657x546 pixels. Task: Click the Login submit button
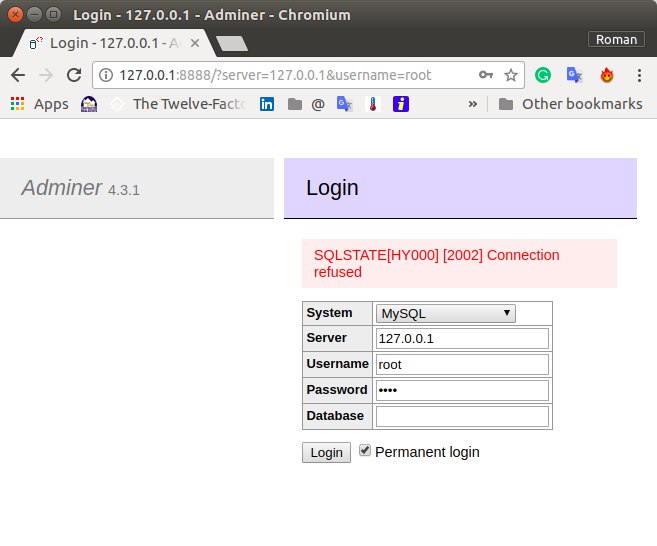click(x=326, y=453)
